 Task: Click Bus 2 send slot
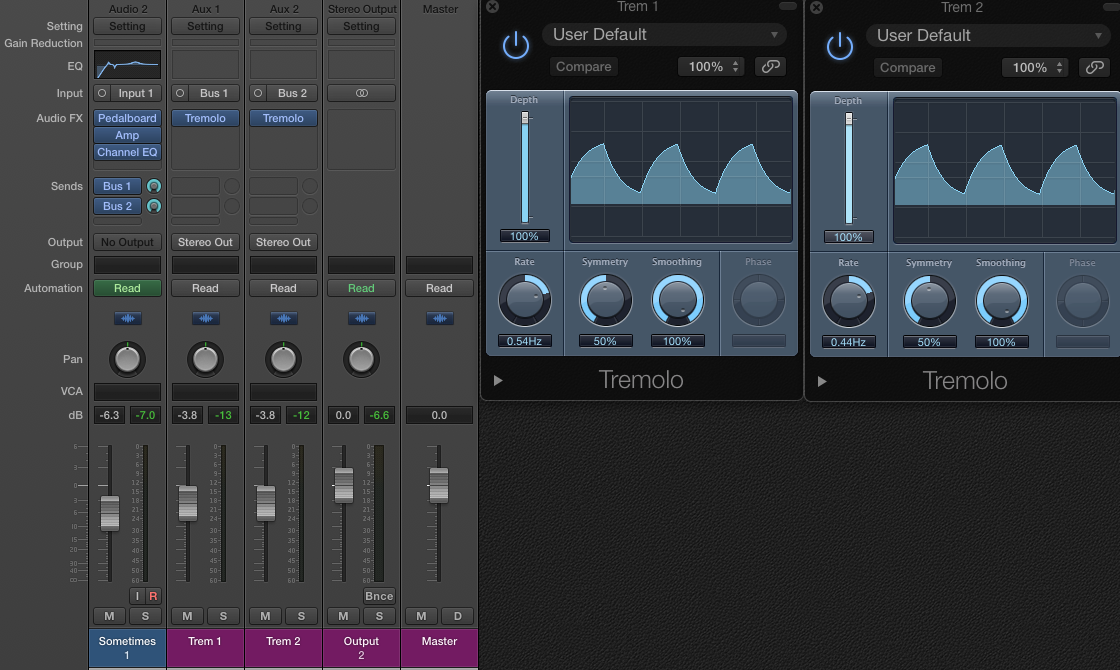point(117,206)
